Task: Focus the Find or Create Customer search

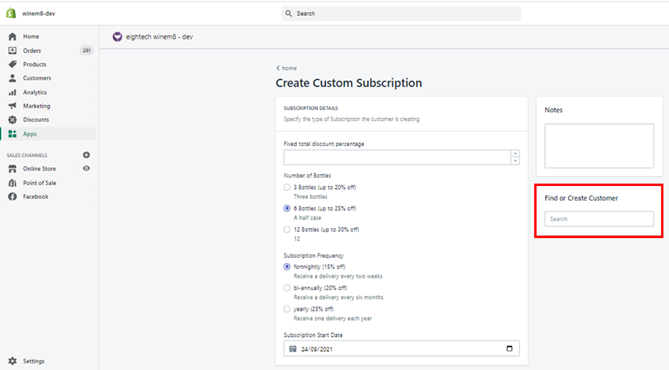Action: (x=599, y=219)
